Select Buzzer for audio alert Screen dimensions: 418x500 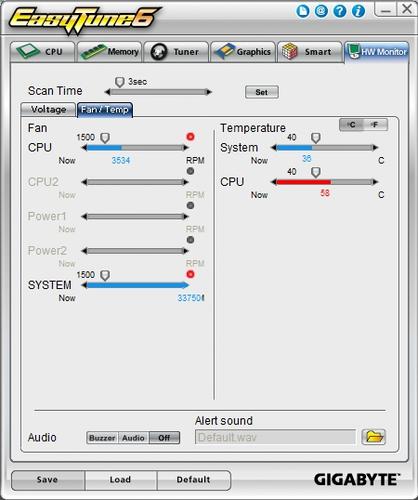(x=102, y=438)
